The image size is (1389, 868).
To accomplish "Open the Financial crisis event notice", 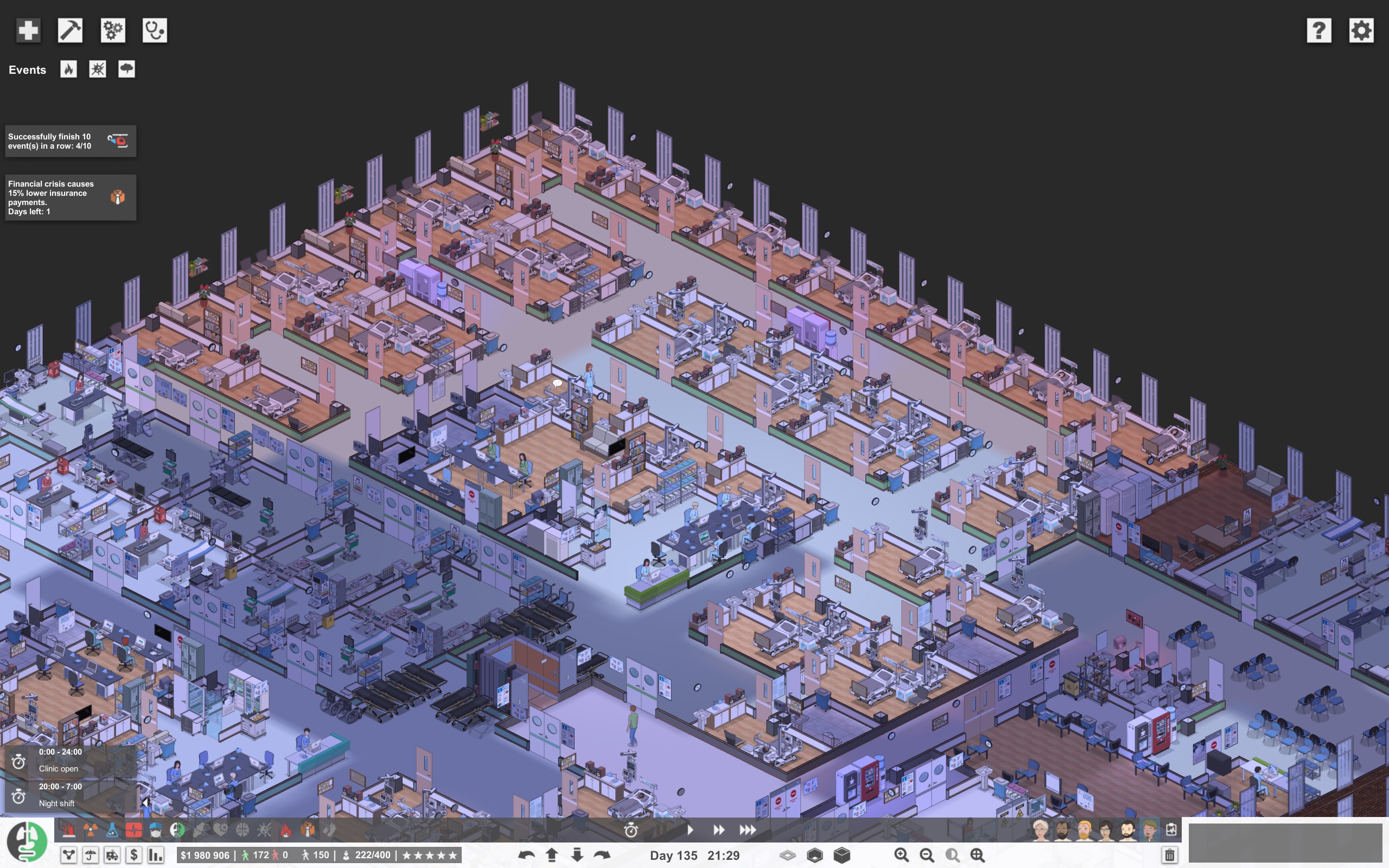I will pyautogui.click(x=71, y=197).
